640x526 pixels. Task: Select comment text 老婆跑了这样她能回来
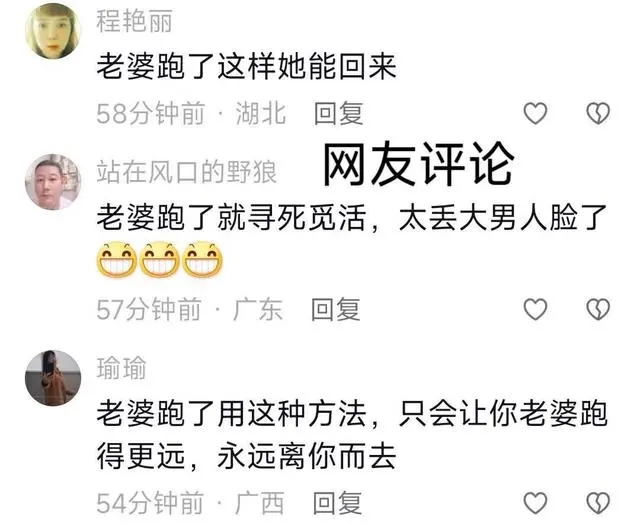pyautogui.click(x=247, y=66)
